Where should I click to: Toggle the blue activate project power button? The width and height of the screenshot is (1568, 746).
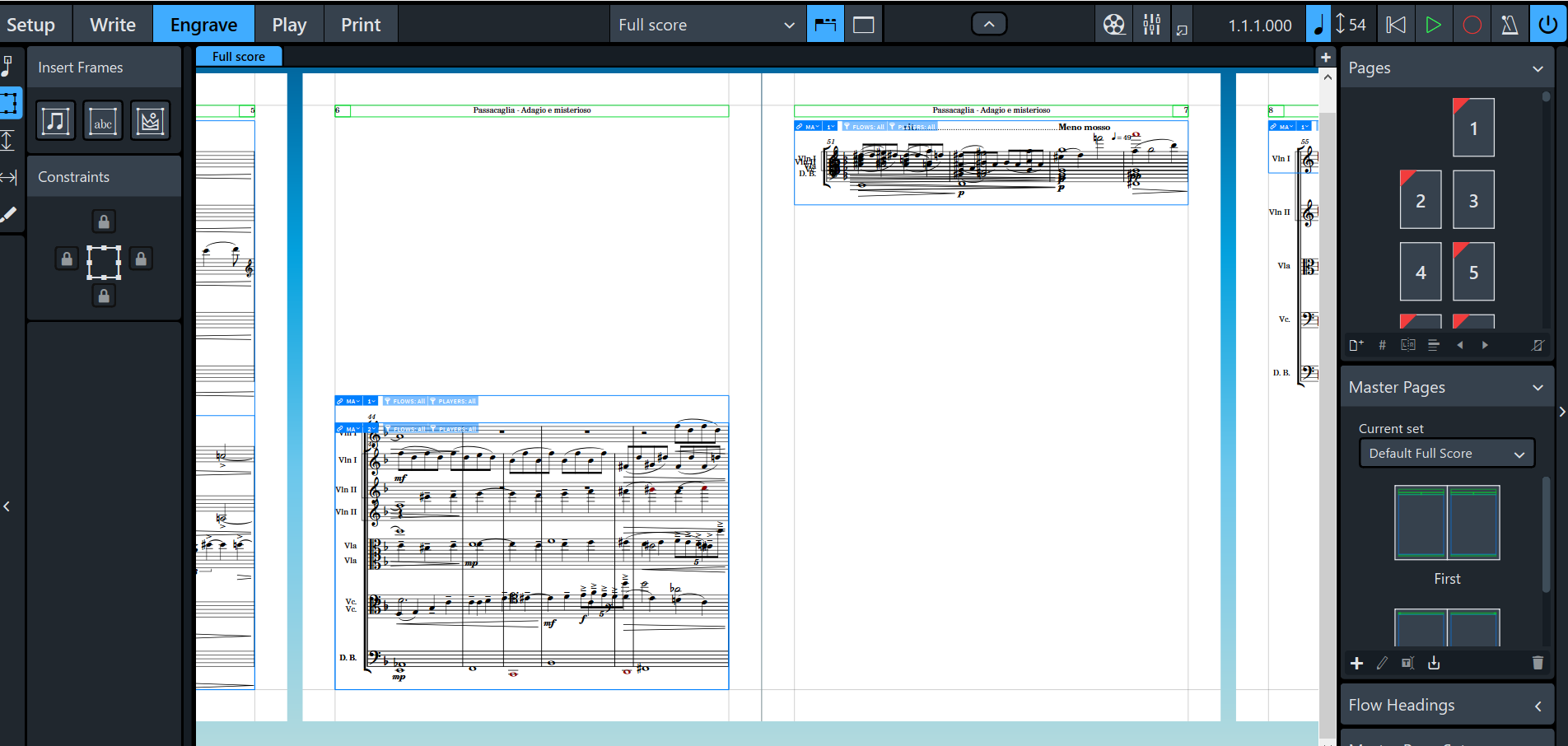[1548, 25]
